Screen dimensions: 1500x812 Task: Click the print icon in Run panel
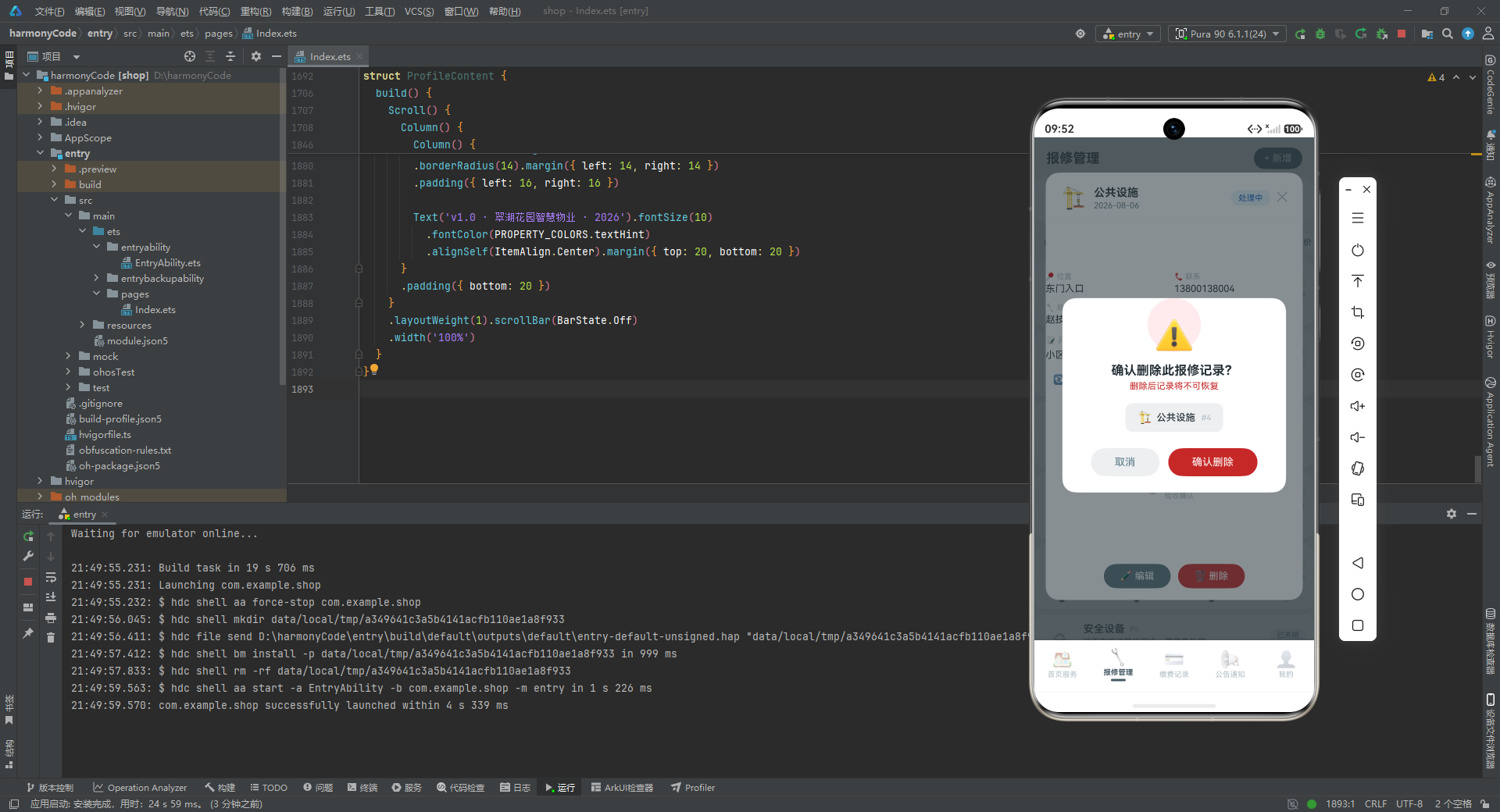point(51,618)
